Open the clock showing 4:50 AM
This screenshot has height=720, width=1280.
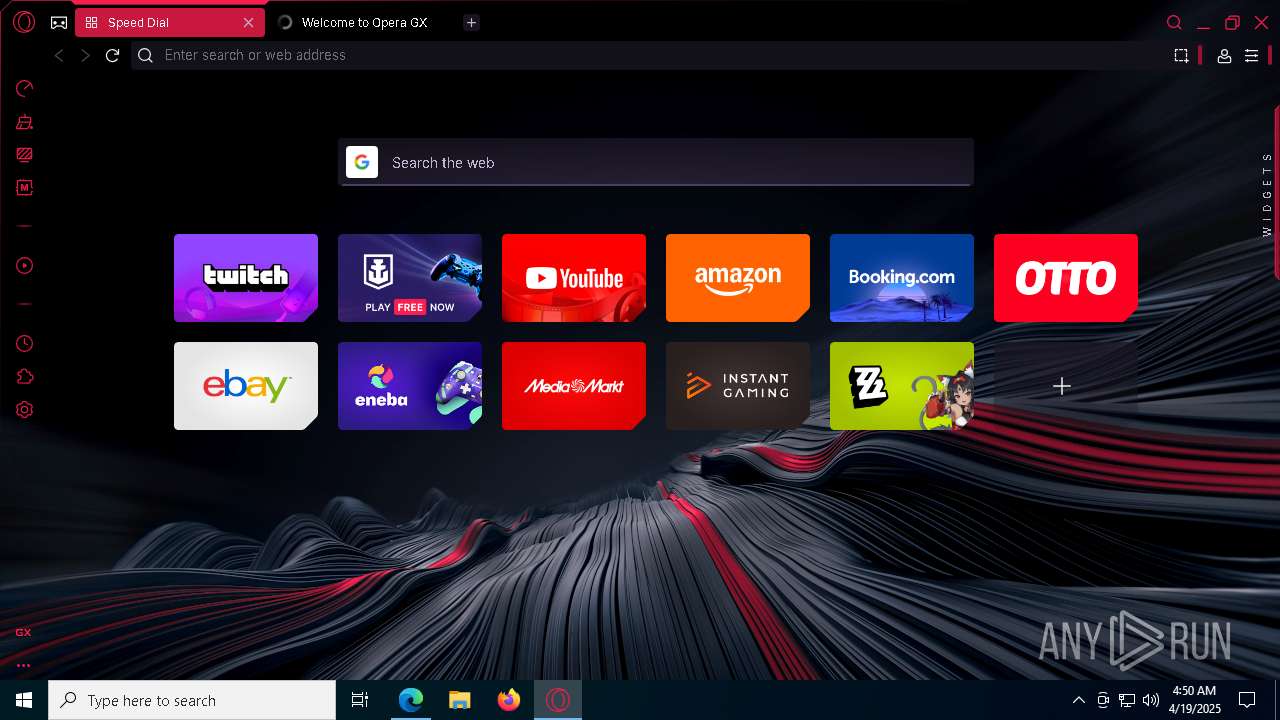(1194, 700)
